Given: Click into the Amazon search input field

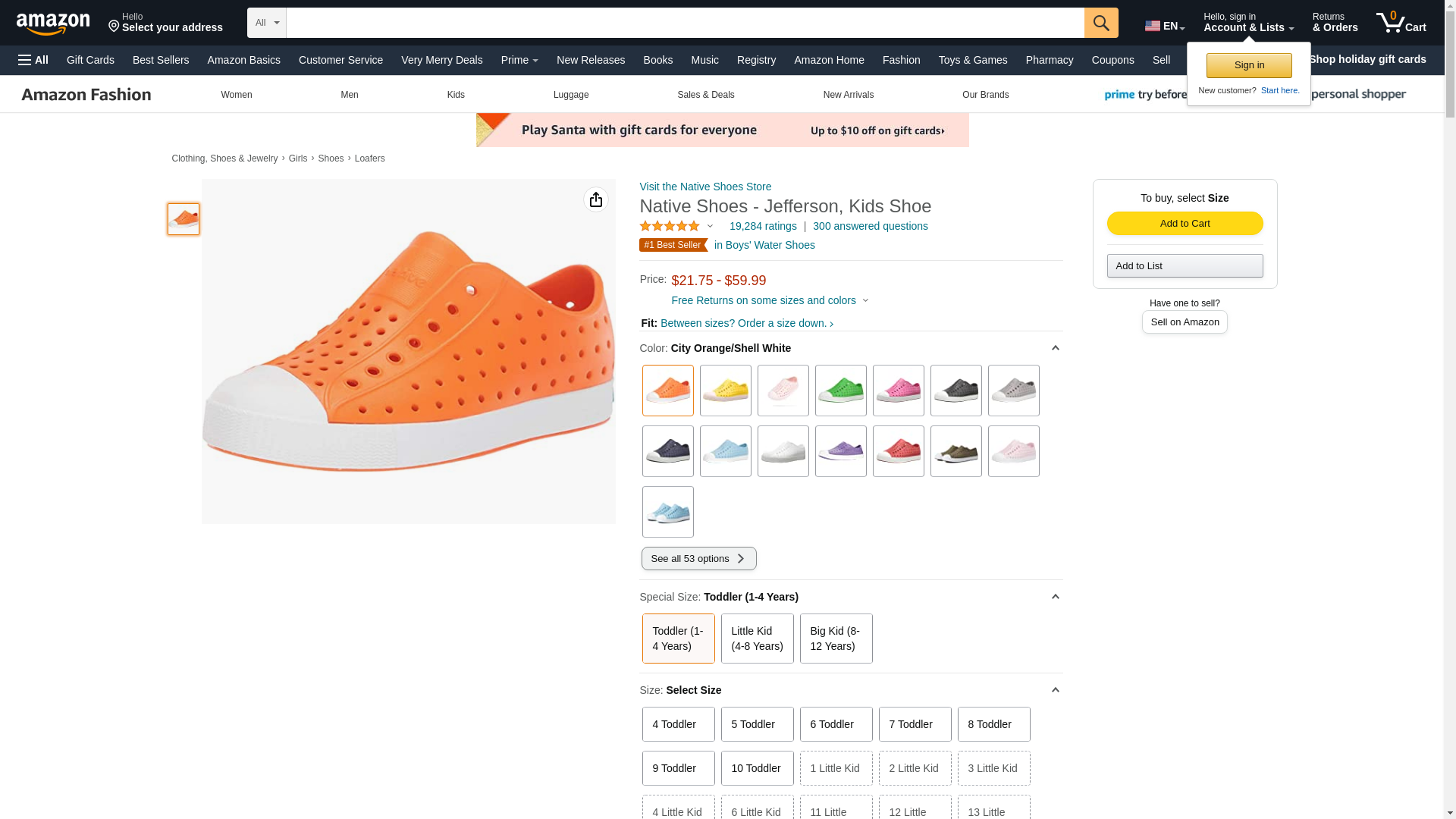Looking at the screenshot, I should pyautogui.click(x=684, y=23).
